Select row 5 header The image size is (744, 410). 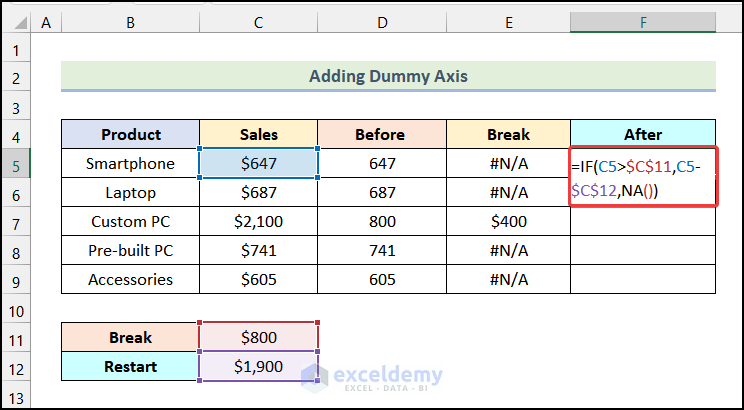pos(16,163)
